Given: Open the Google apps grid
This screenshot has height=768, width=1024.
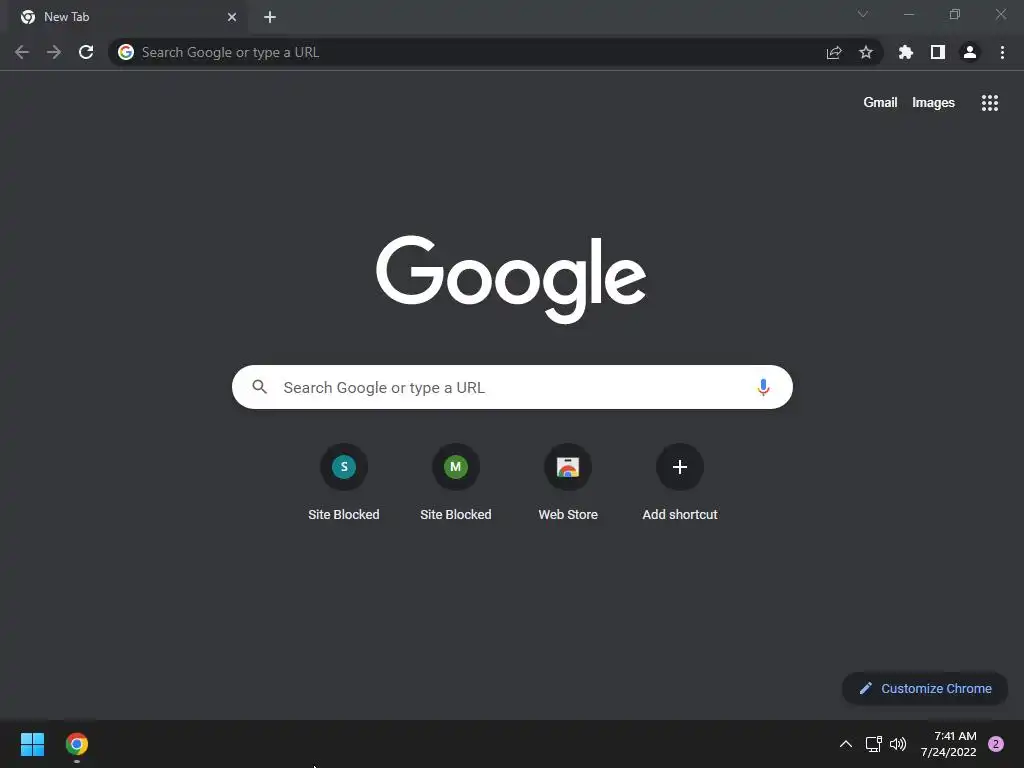Looking at the screenshot, I should [990, 103].
